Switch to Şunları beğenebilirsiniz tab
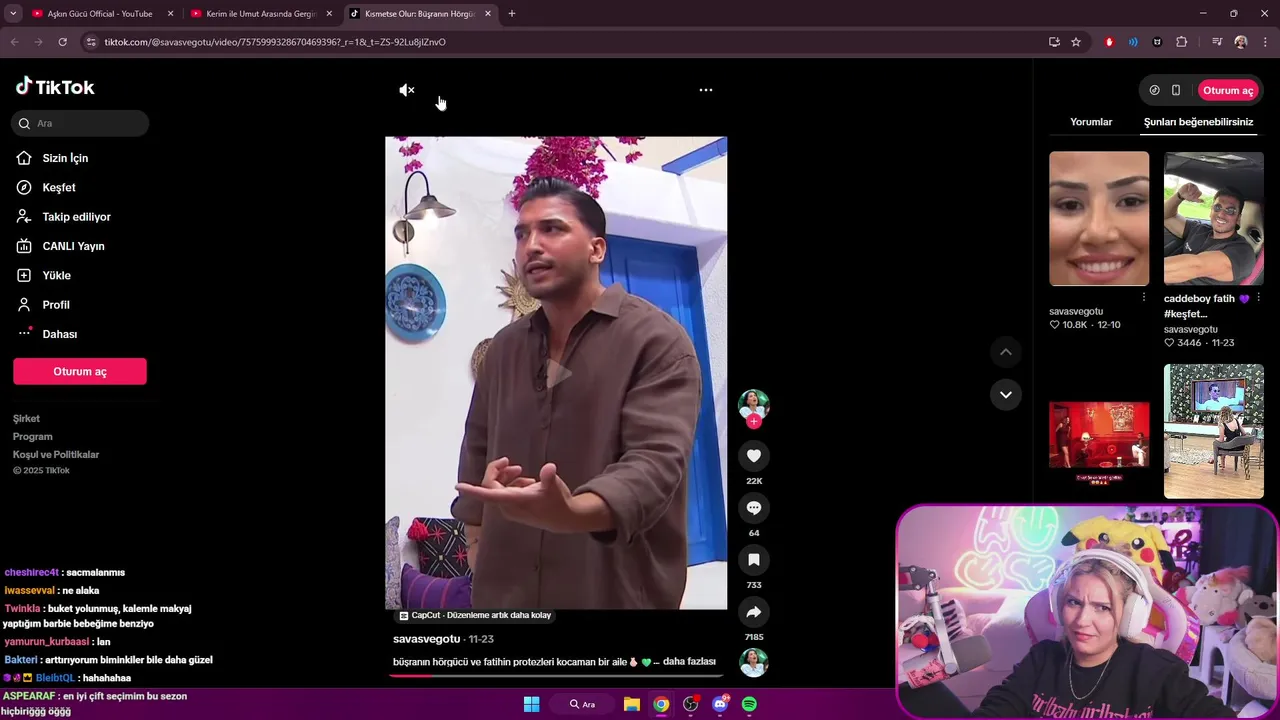 click(1198, 122)
